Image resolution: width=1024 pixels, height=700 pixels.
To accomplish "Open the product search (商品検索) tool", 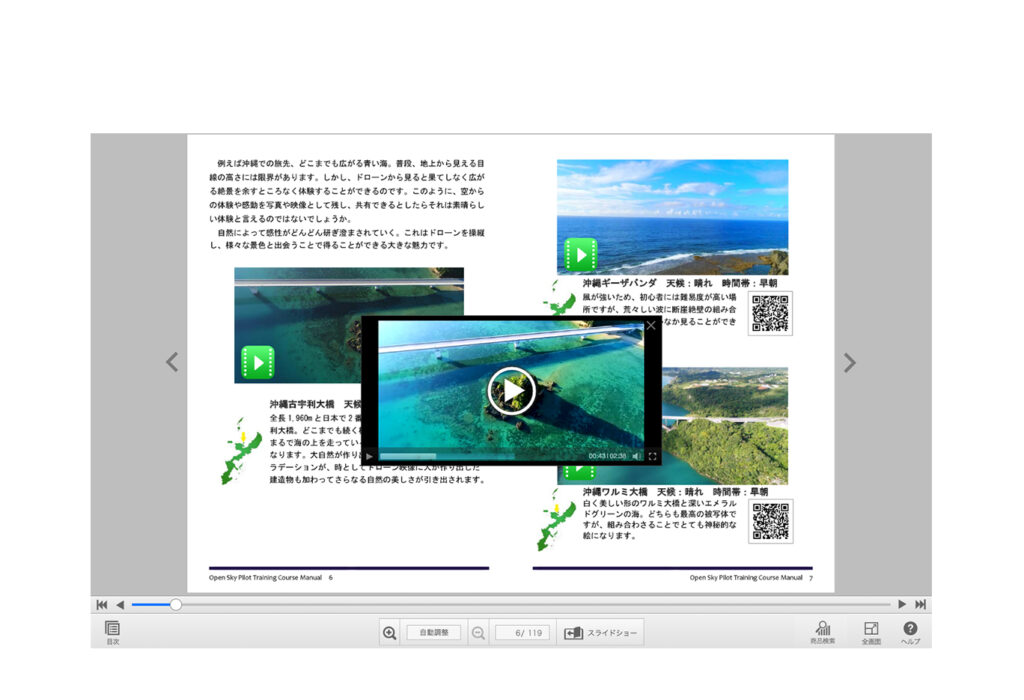I will pyautogui.click(x=823, y=631).
